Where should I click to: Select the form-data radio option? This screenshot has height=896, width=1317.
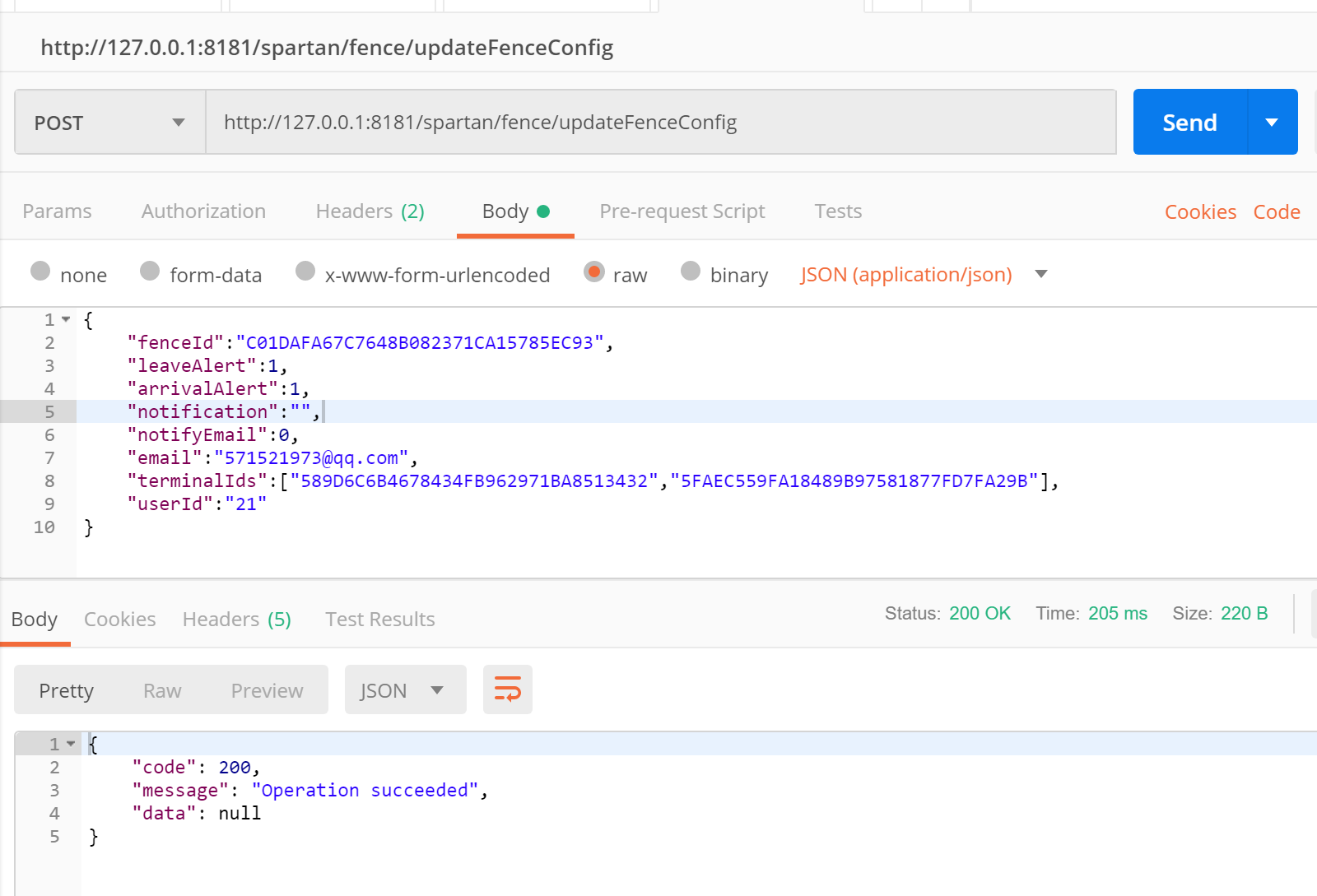(x=150, y=272)
